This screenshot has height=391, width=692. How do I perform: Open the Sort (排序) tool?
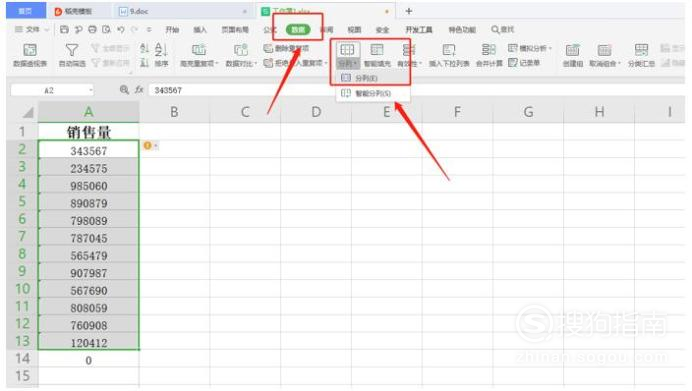coord(161,55)
